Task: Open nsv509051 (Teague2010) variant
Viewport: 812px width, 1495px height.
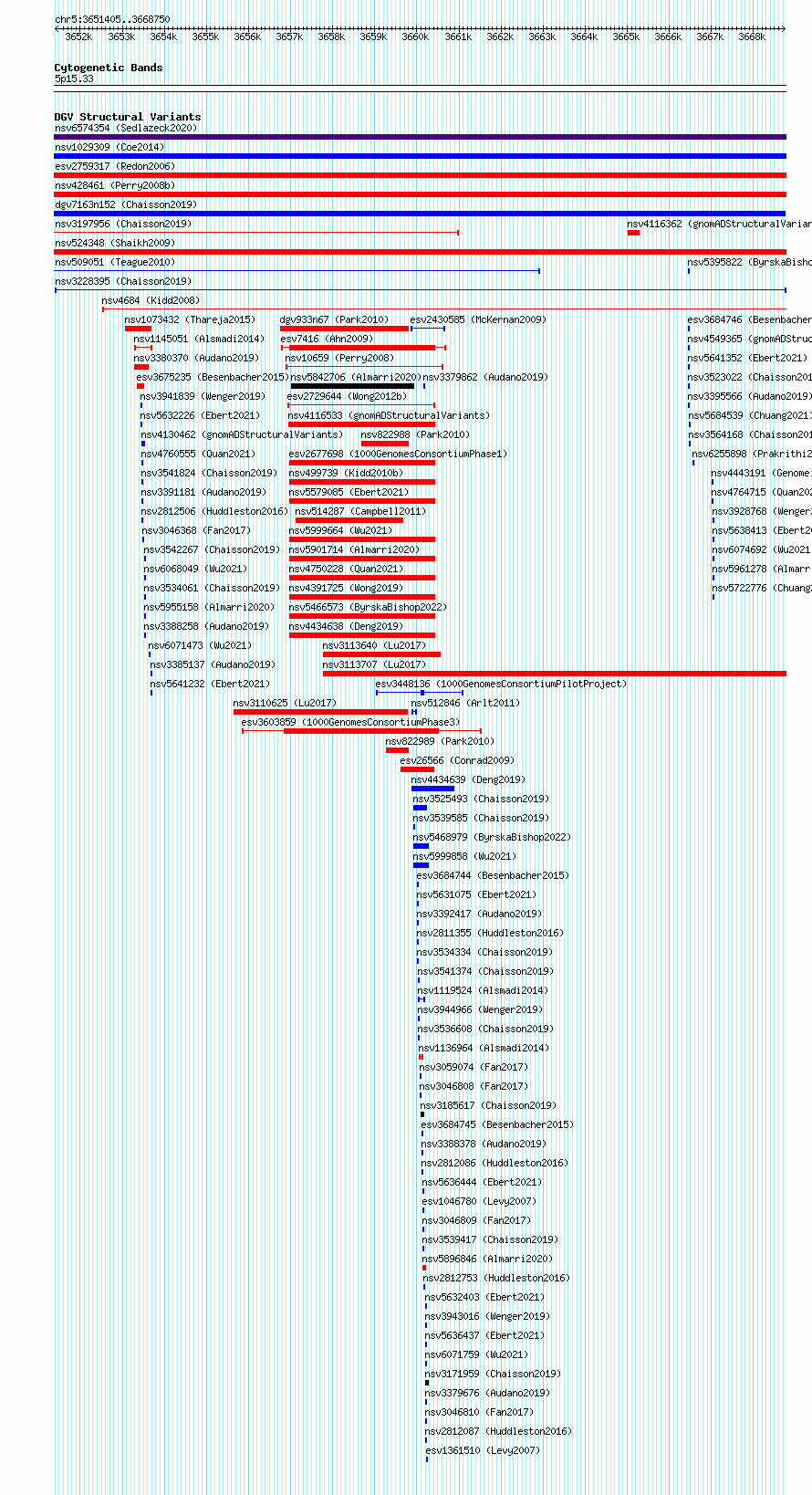Action: coord(114,262)
